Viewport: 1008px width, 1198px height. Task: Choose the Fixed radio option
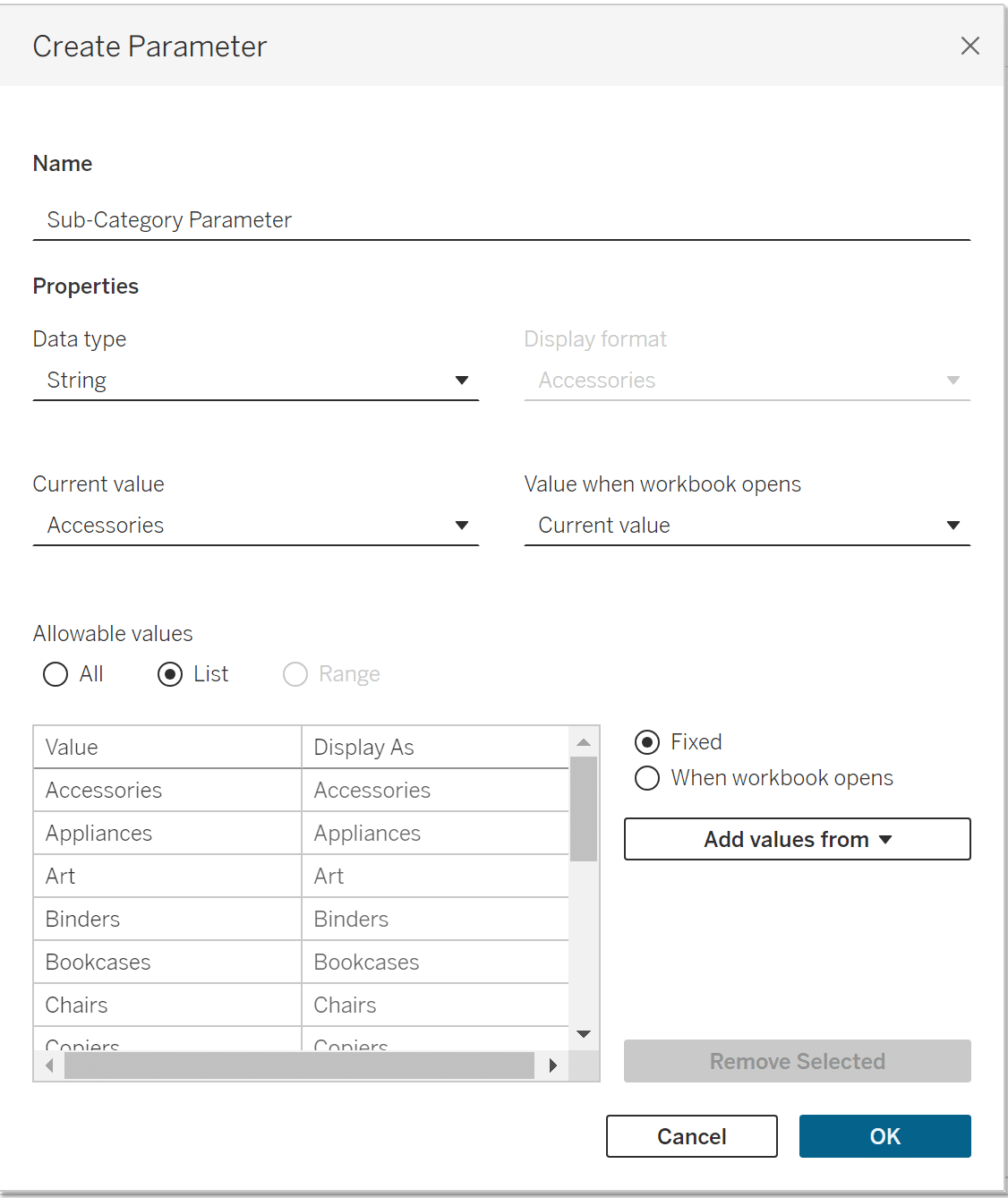647,742
